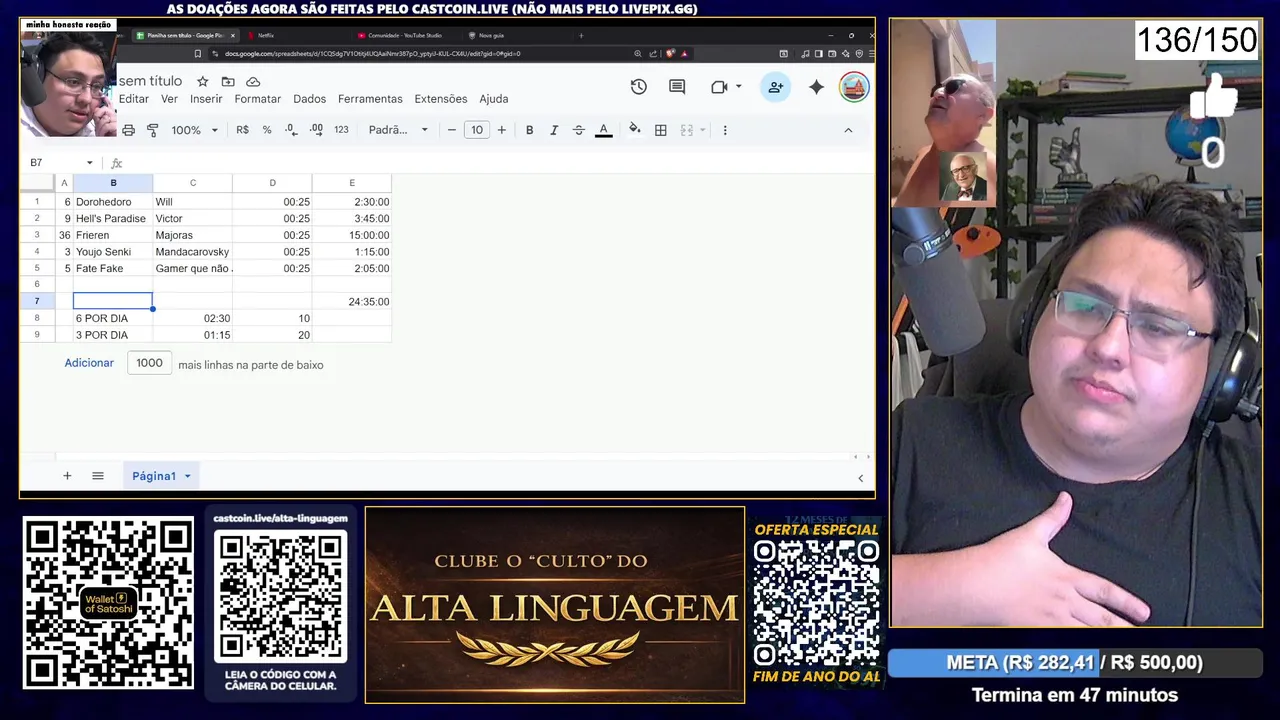Select the Frieren cell
This screenshot has height=720, width=1280.
click(x=113, y=235)
